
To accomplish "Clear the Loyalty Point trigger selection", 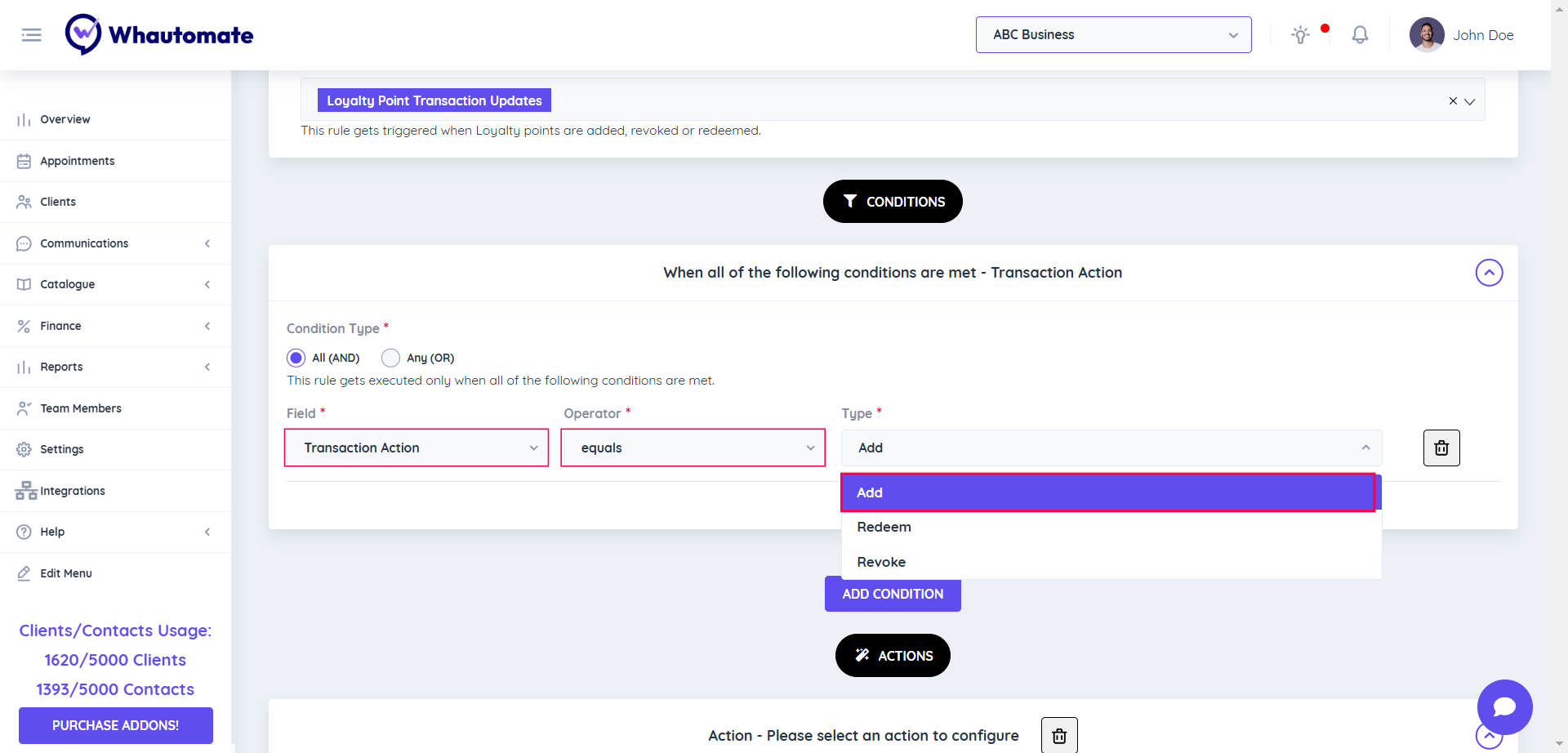I will coord(1453,101).
